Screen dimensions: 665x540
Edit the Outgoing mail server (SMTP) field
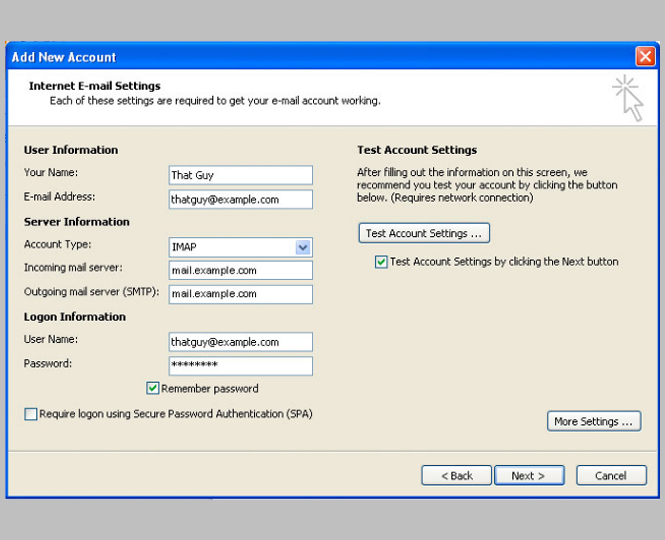click(x=240, y=294)
